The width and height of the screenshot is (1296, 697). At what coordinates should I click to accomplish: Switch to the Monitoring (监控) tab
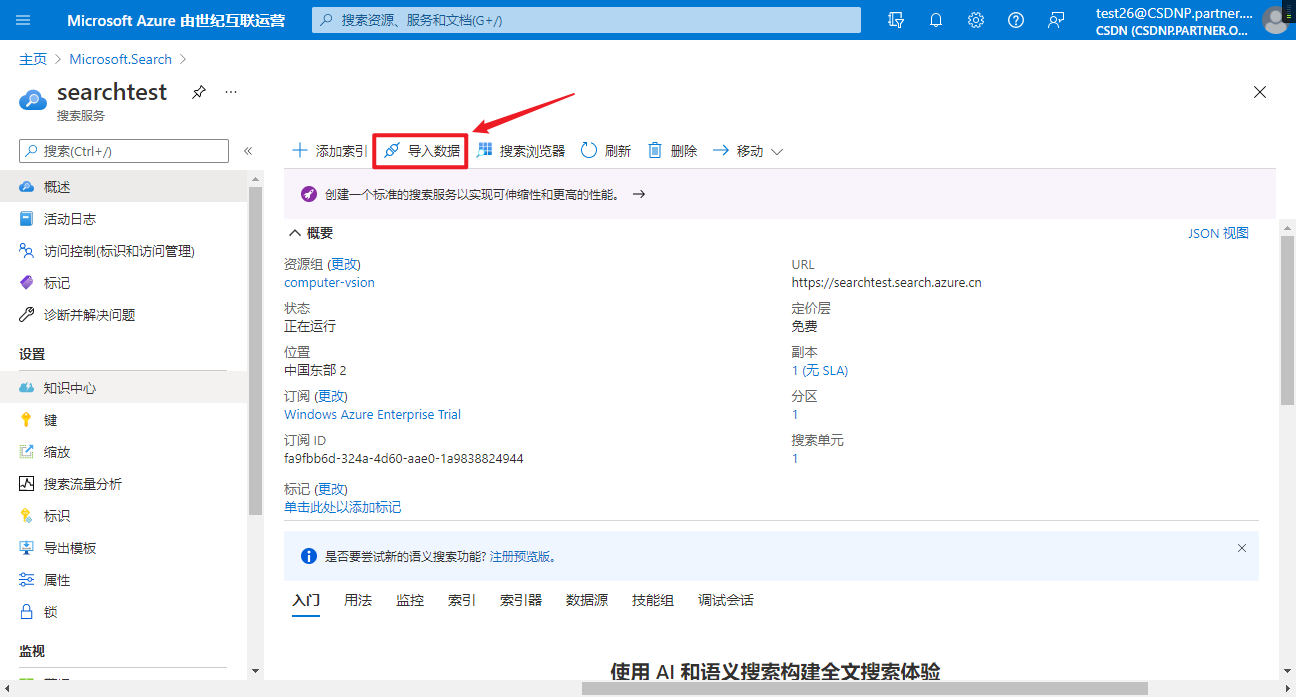pos(410,601)
